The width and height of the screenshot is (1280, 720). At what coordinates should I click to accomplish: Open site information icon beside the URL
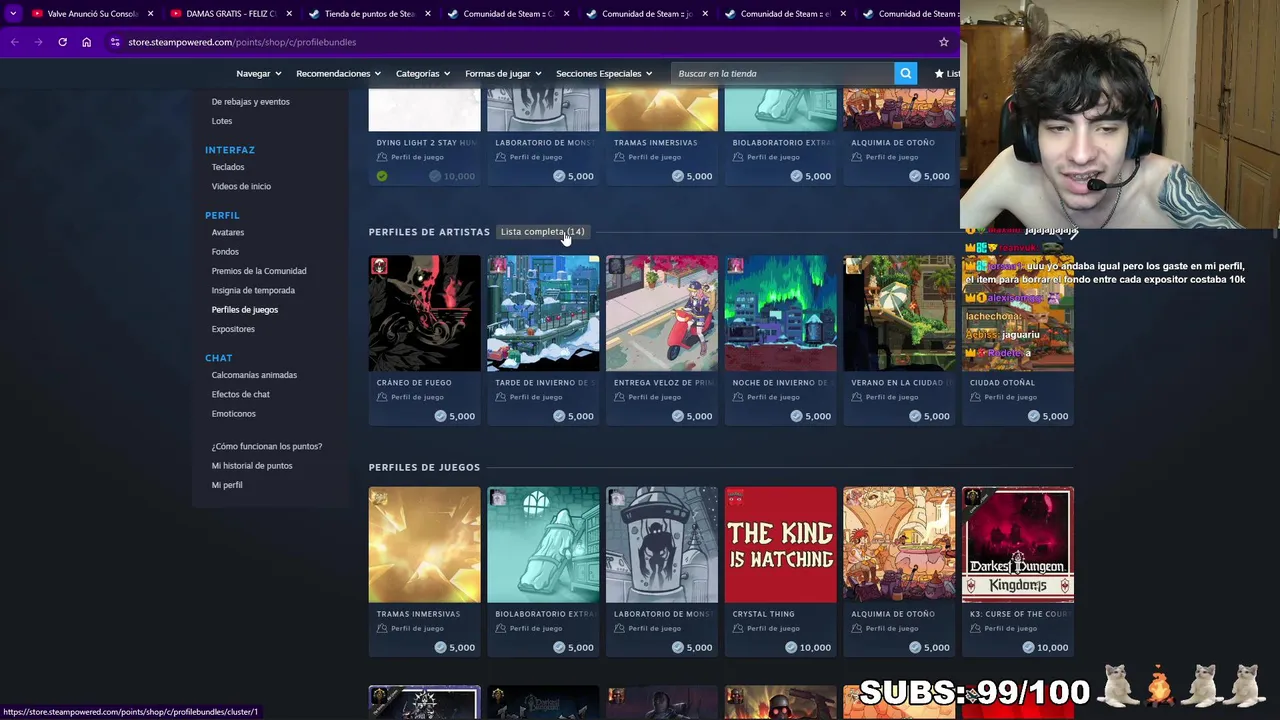115,42
